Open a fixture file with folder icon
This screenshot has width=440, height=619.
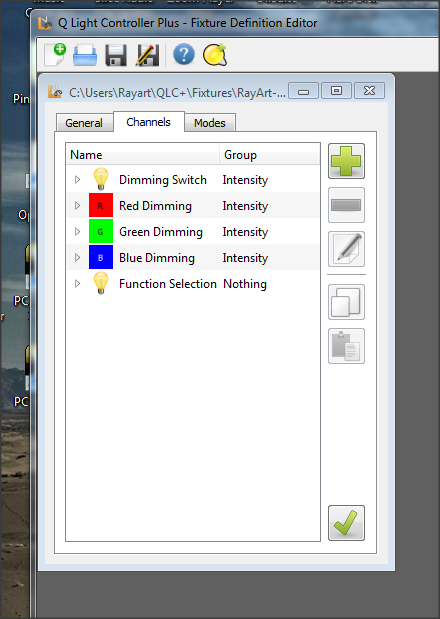85,55
